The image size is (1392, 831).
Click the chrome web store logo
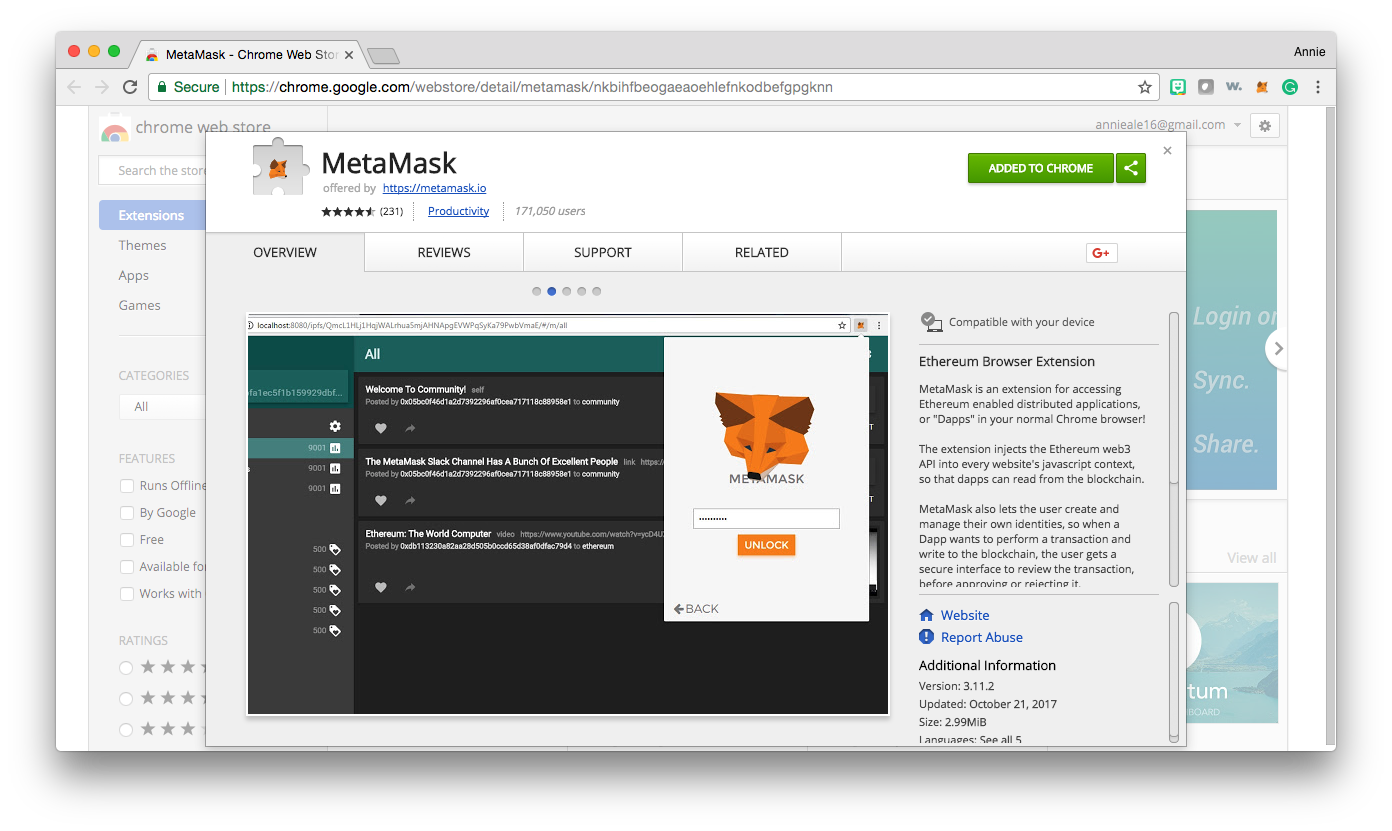(114, 129)
